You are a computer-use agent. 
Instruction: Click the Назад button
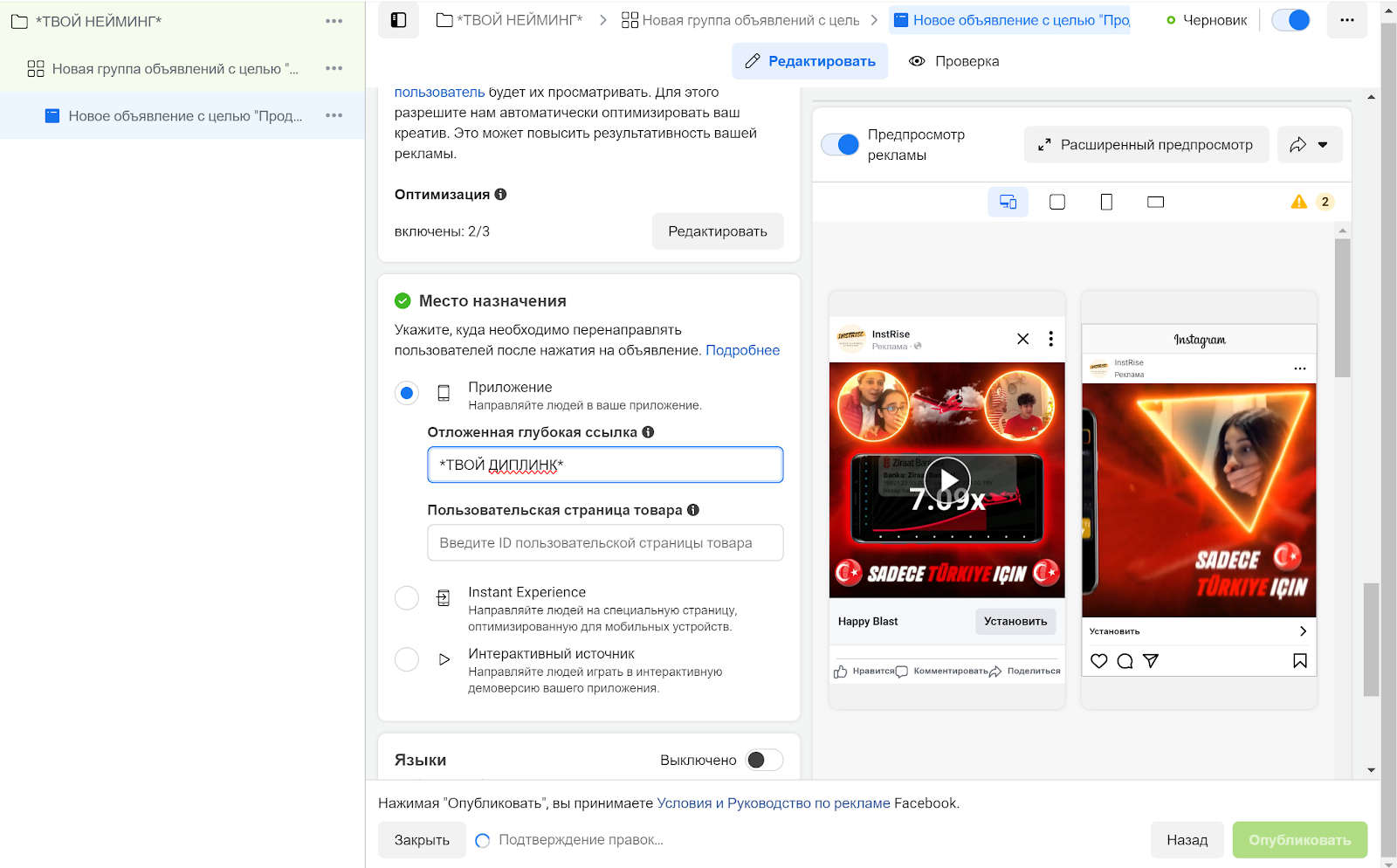(1187, 840)
